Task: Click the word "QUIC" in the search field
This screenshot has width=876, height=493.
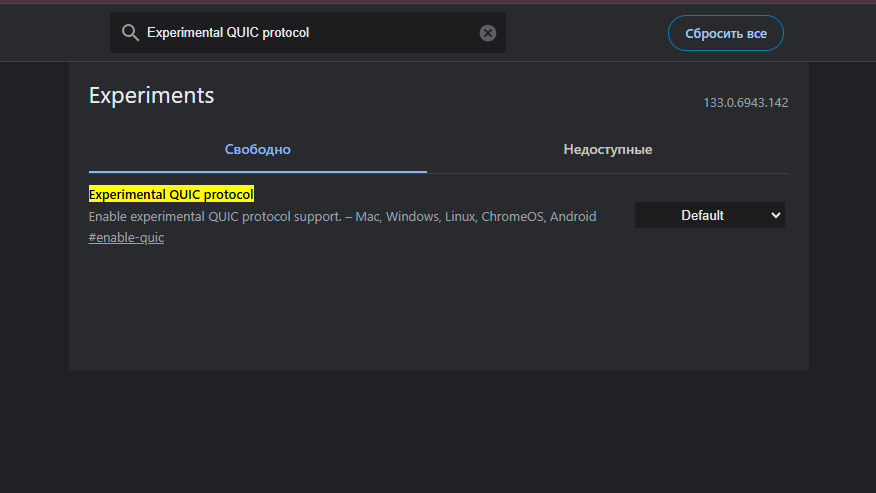Action: click(242, 32)
